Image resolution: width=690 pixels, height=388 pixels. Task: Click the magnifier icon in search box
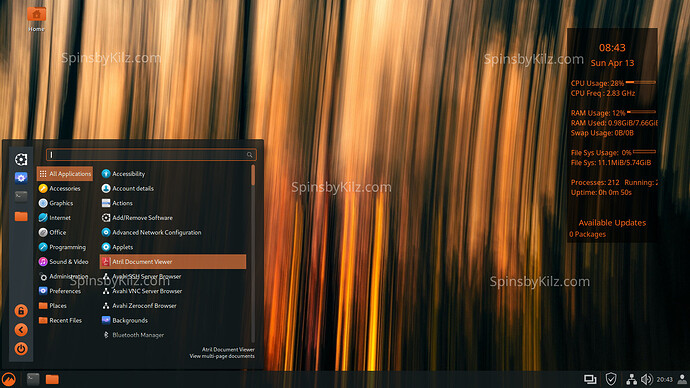click(x=250, y=154)
